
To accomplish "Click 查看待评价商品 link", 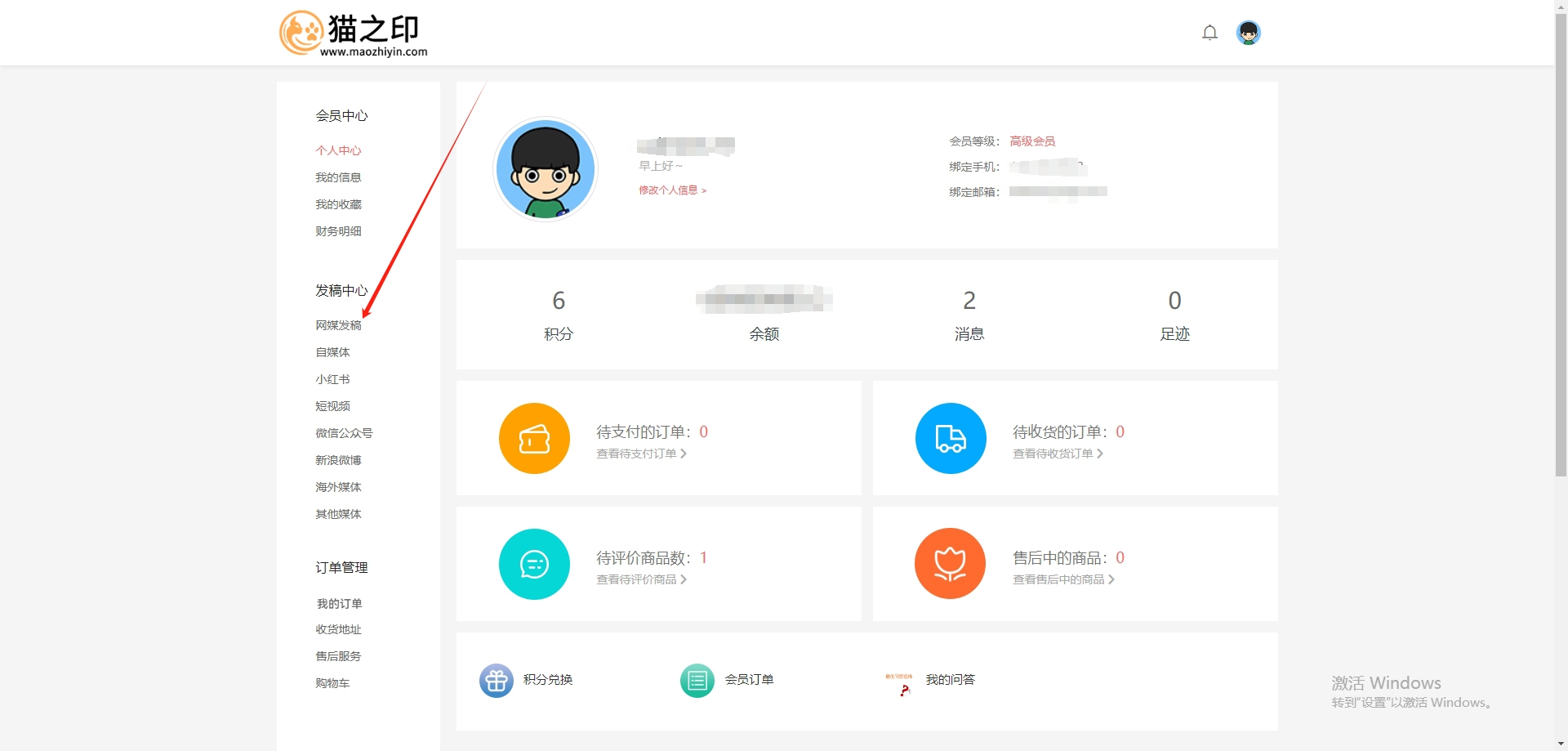I will [x=641, y=579].
